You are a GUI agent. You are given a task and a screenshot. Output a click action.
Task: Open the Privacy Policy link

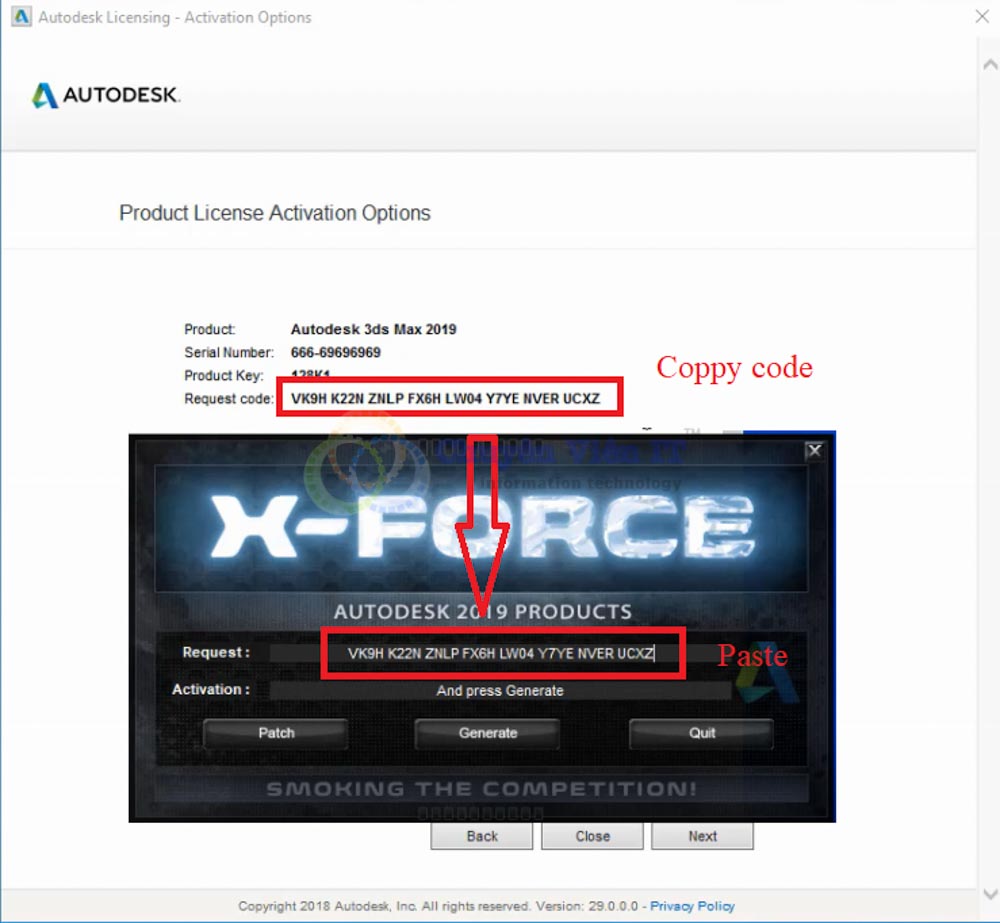click(x=692, y=906)
